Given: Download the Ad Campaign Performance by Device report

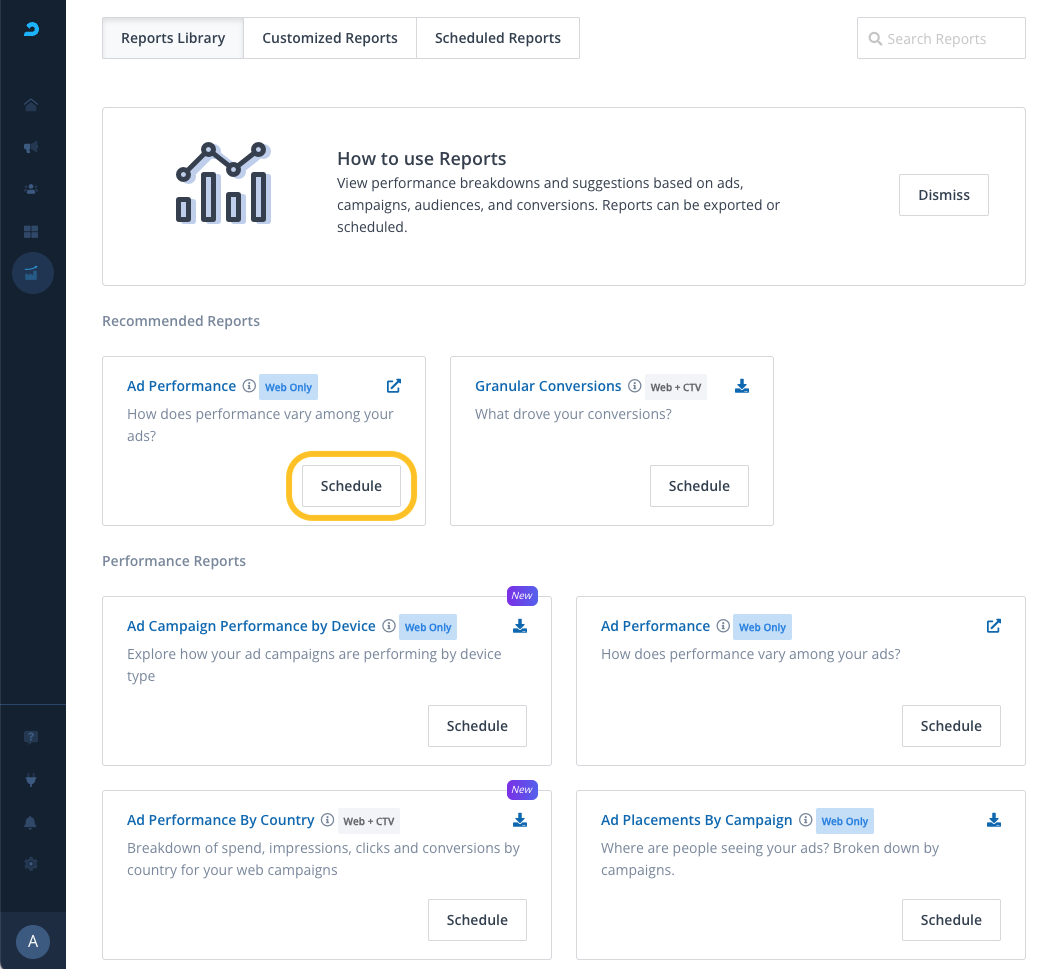Looking at the screenshot, I should click(520, 626).
